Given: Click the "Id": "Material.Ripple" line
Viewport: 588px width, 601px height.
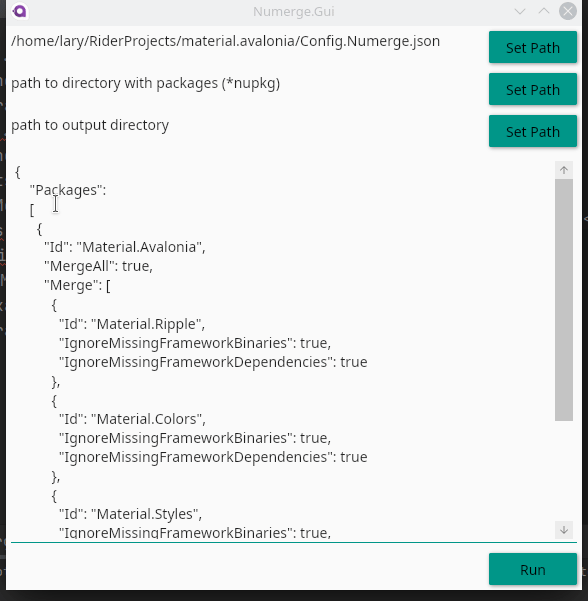Looking at the screenshot, I should pos(132,324).
